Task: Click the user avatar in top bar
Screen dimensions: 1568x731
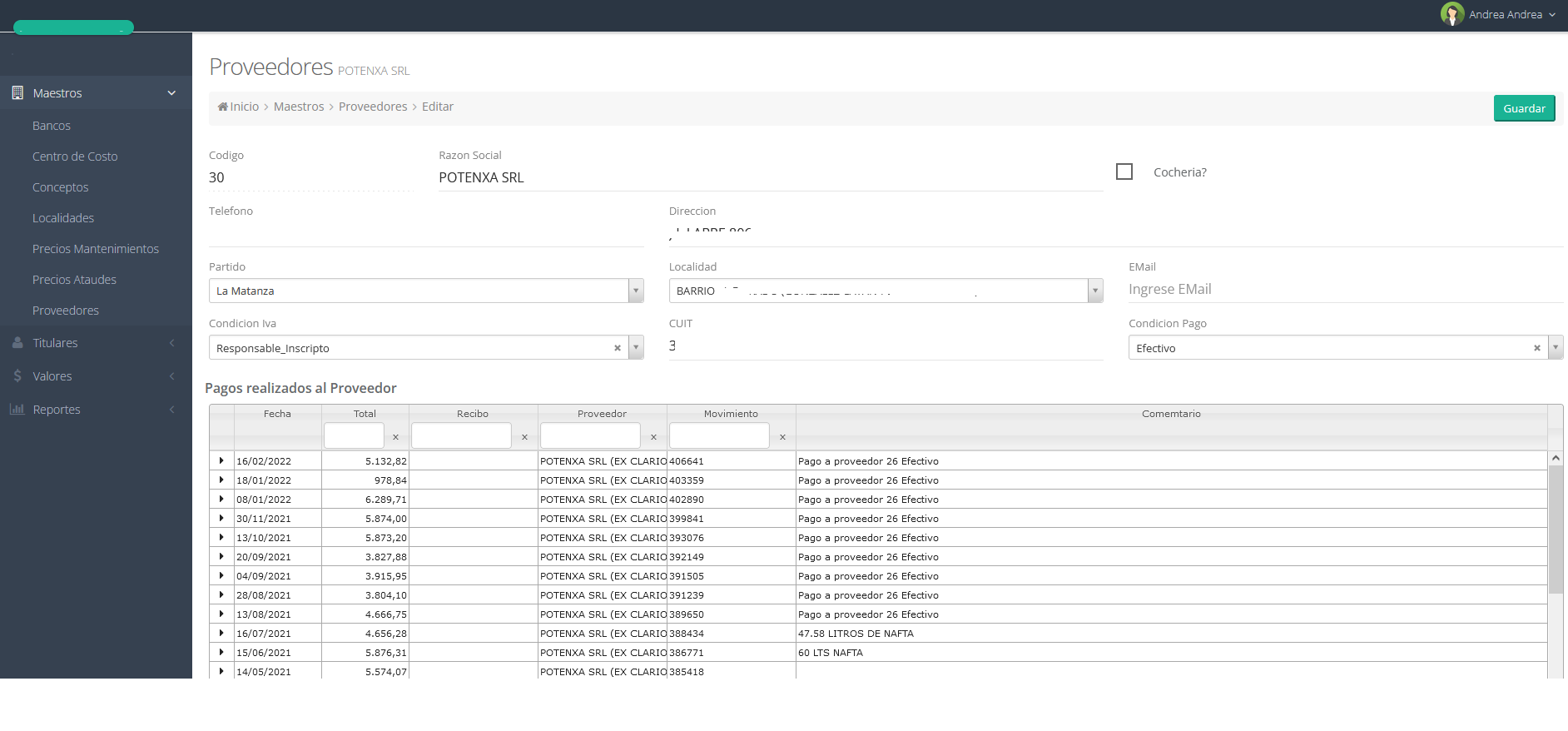Action: click(x=1452, y=14)
